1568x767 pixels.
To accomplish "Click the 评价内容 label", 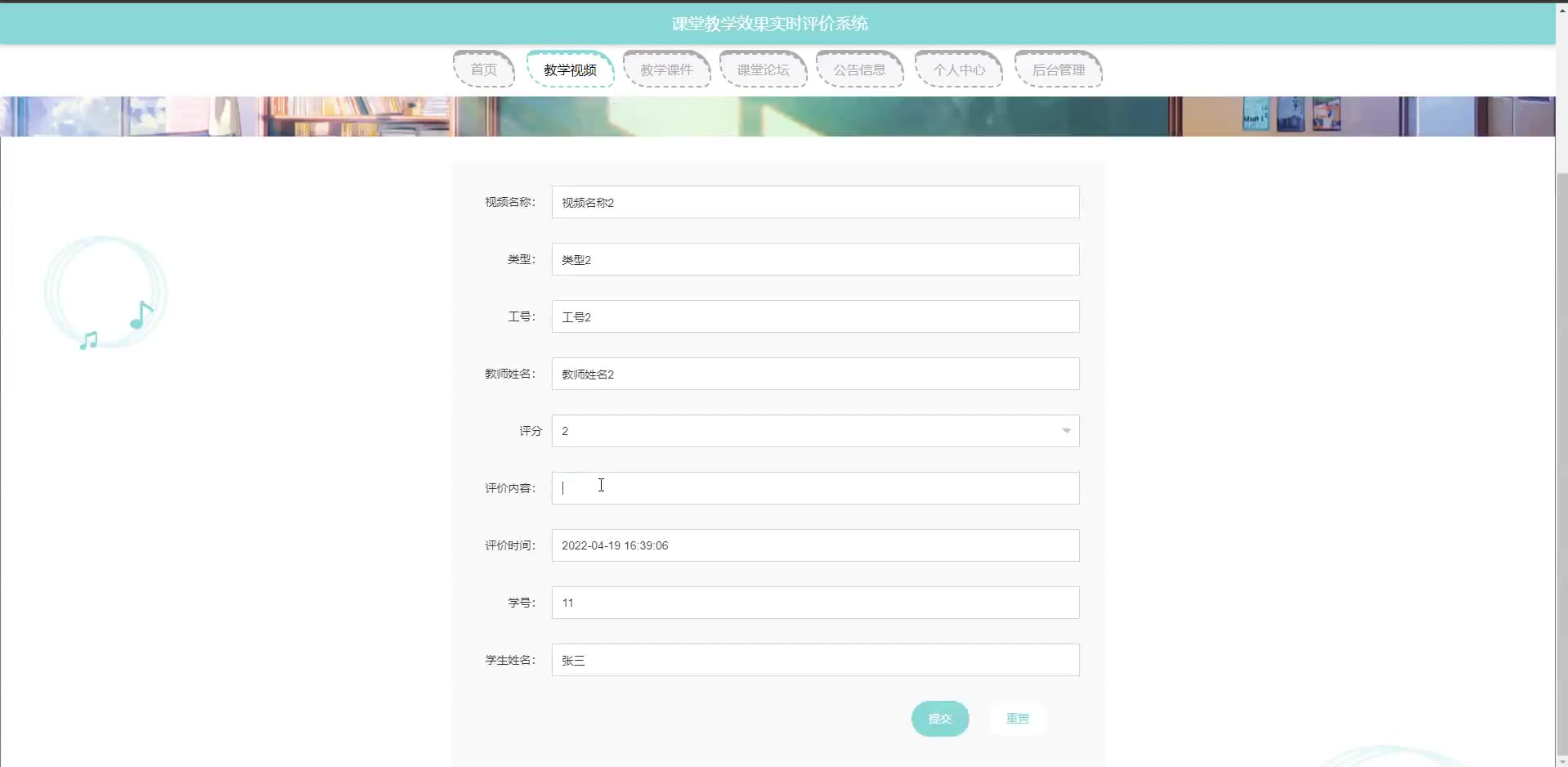I will (x=510, y=488).
